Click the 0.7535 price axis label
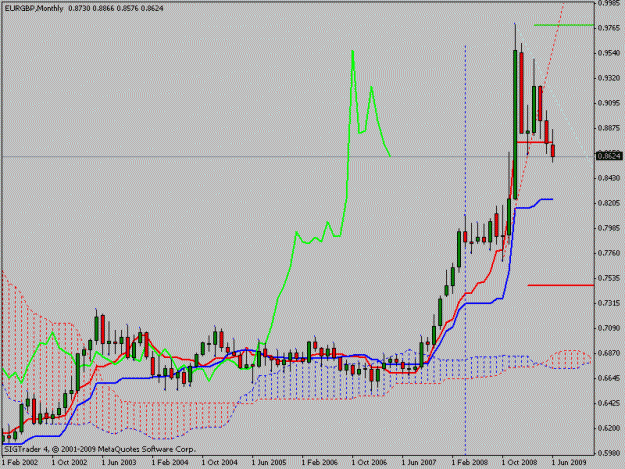Screen dimensions: 625x469 click(609, 278)
